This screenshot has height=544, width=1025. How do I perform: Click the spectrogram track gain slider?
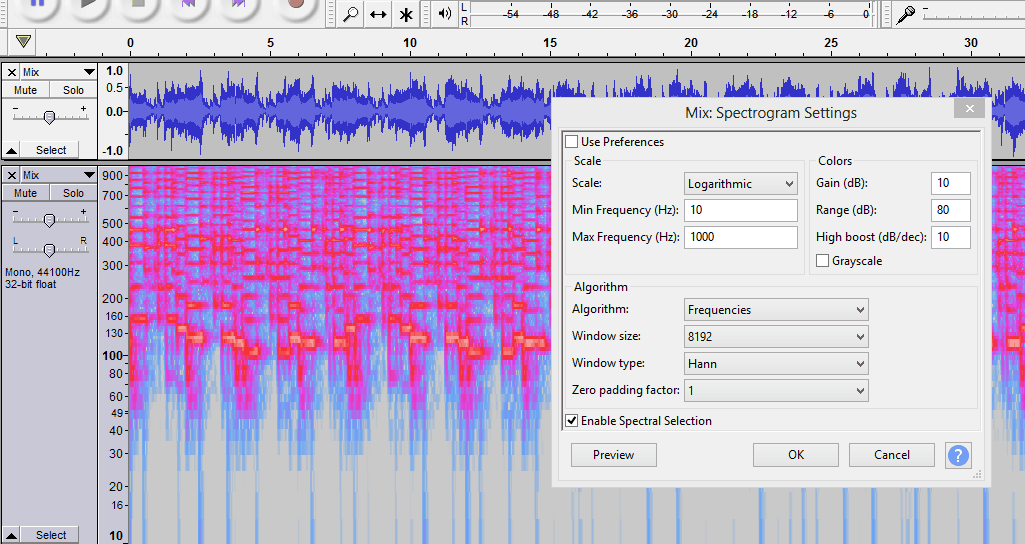point(49,220)
